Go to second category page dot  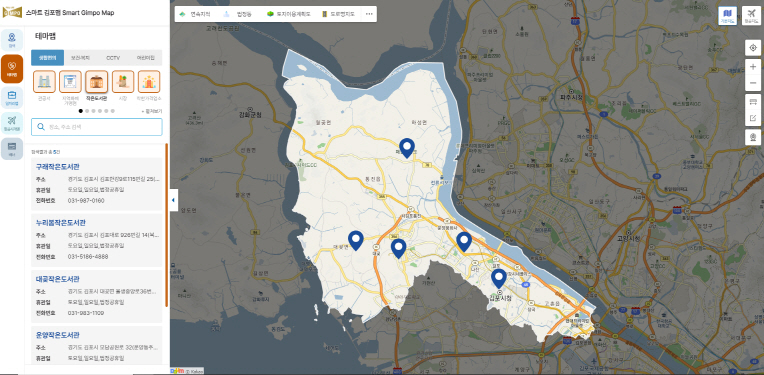pos(87,111)
